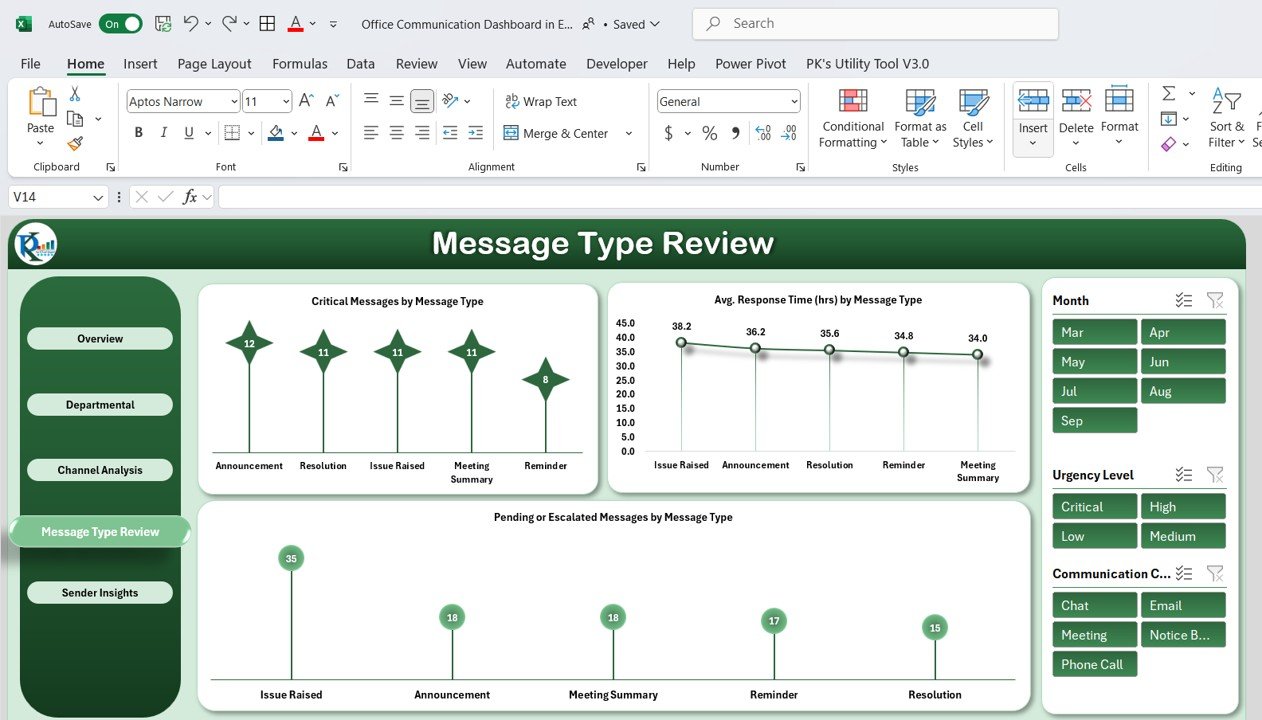Image resolution: width=1262 pixels, height=720 pixels.
Task: Open Conditional Formatting in Styles group
Action: click(x=852, y=118)
